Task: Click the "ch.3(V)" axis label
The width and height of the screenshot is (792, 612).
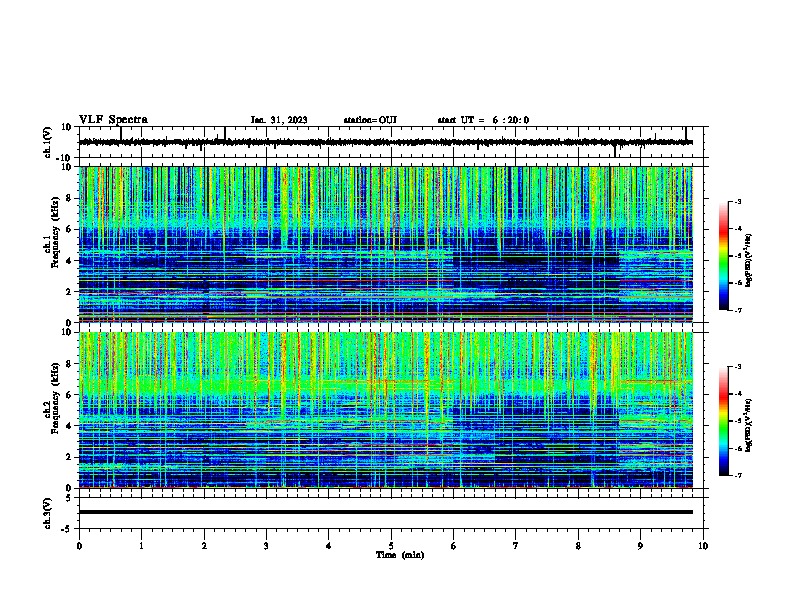Action: tap(47, 514)
